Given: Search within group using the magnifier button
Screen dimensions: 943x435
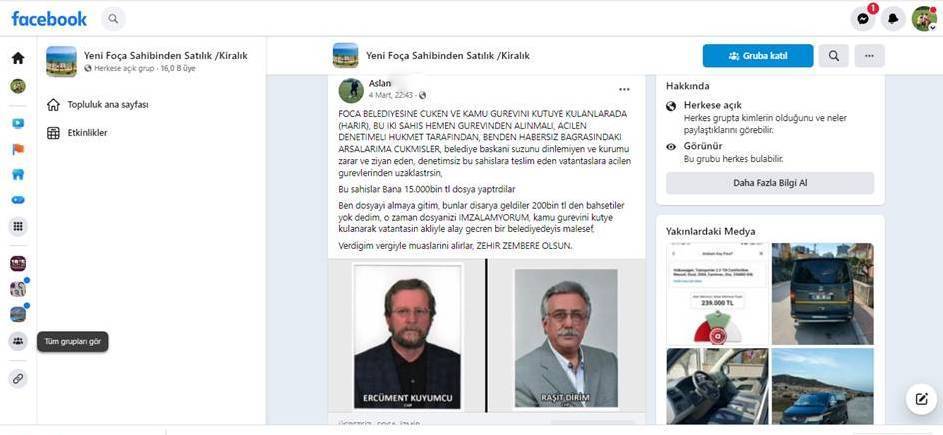Looking at the screenshot, I should [834, 56].
